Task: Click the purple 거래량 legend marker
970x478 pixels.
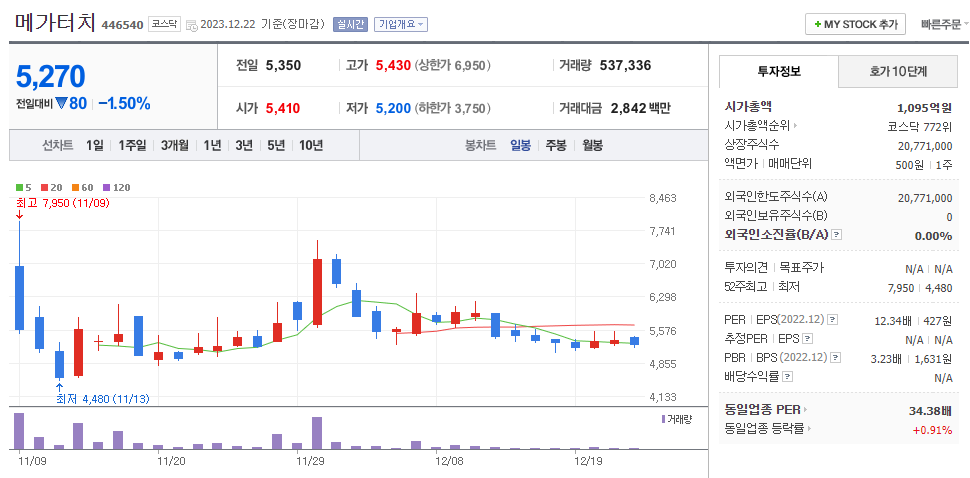Action: (664, 419)
